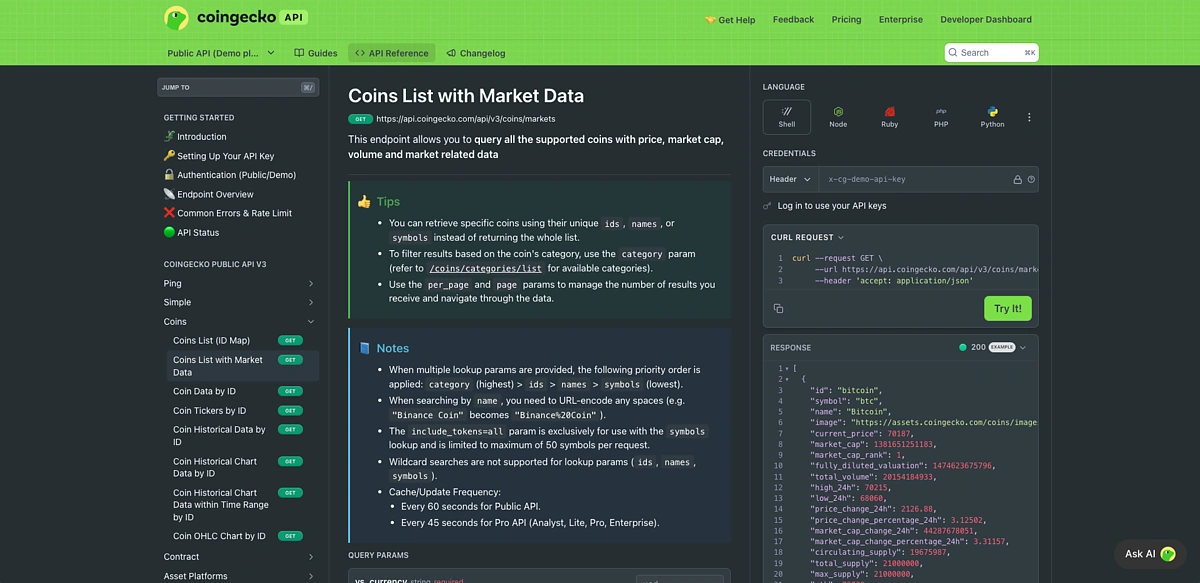Open the Header credentials type dropdown
The height and width of the screenshot is (583, 1200).
[790, 179]
